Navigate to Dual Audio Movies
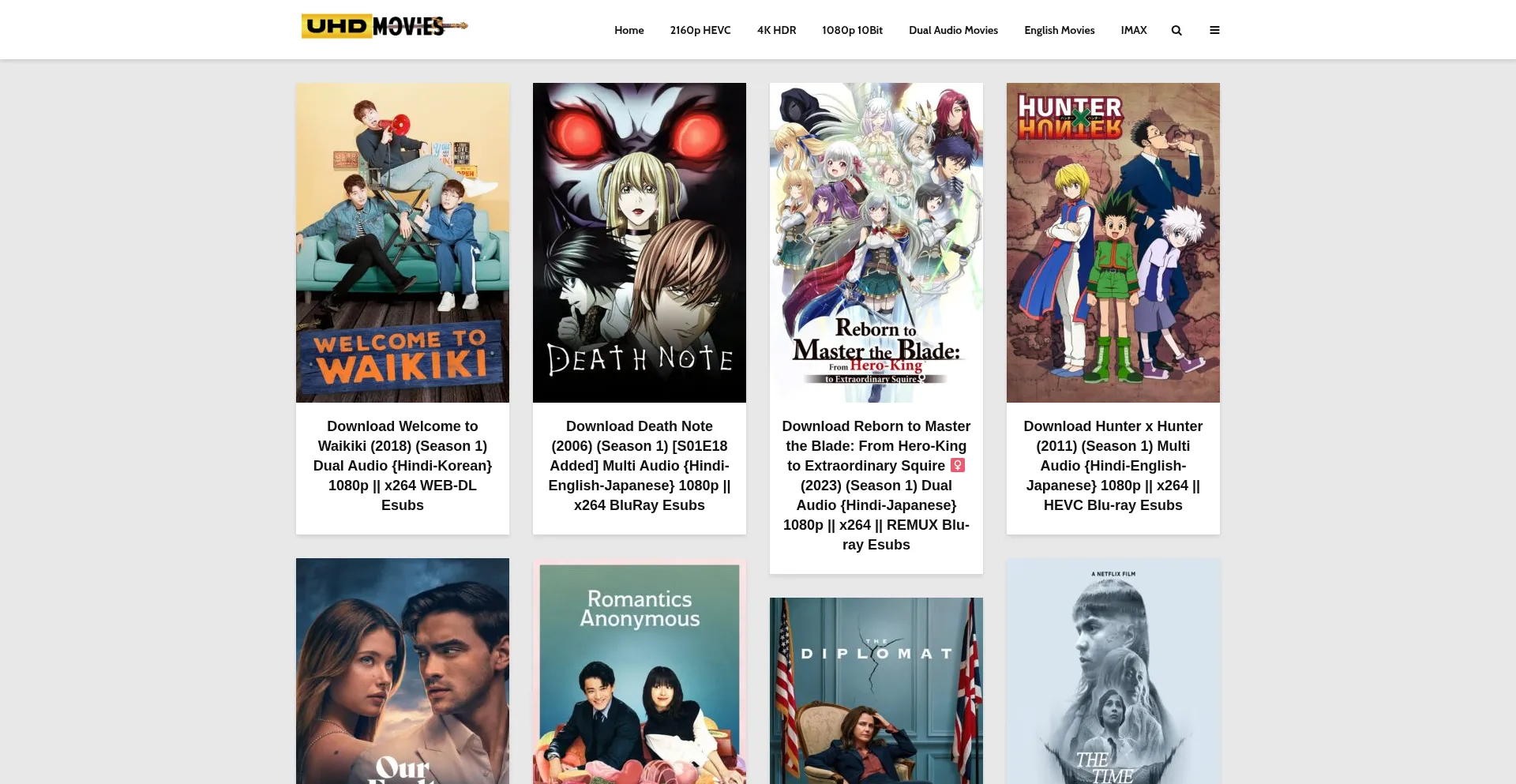 953,31
